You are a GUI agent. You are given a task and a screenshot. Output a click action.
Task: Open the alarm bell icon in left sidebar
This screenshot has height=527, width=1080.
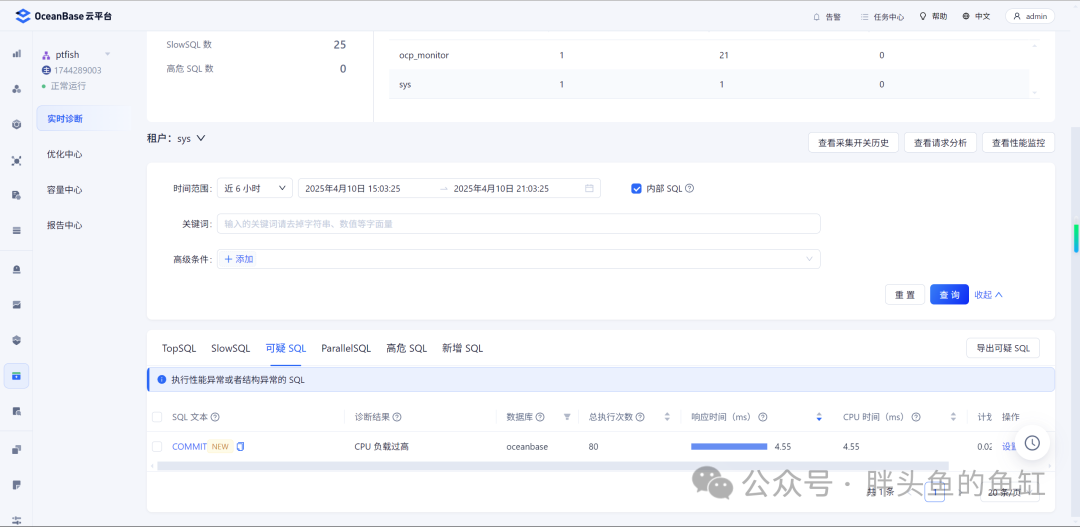[17, 269]
